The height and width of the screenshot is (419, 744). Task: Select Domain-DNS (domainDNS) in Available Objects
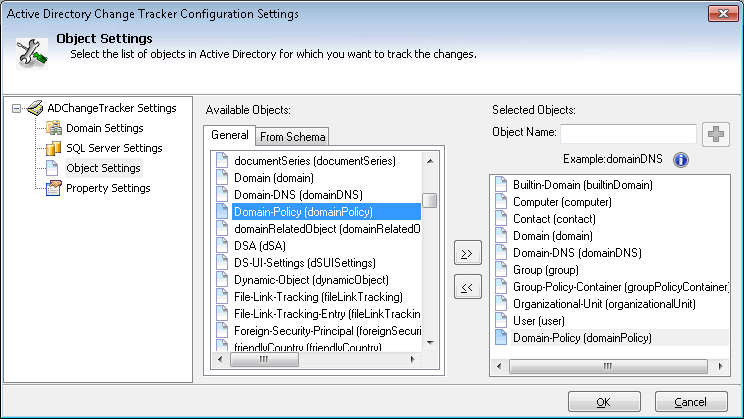click(x=298, y=195)
